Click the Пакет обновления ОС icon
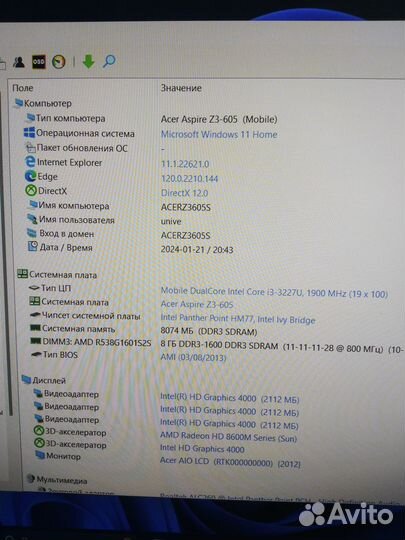The height and width of the screenshot is (540, 405). 30,147
